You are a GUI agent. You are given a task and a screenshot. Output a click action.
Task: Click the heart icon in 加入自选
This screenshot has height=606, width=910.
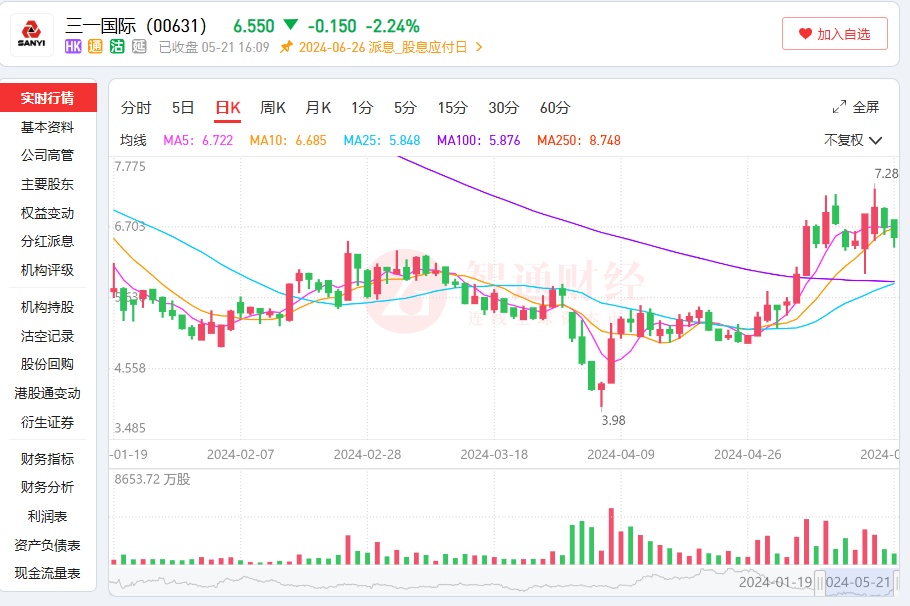(805, 34)
